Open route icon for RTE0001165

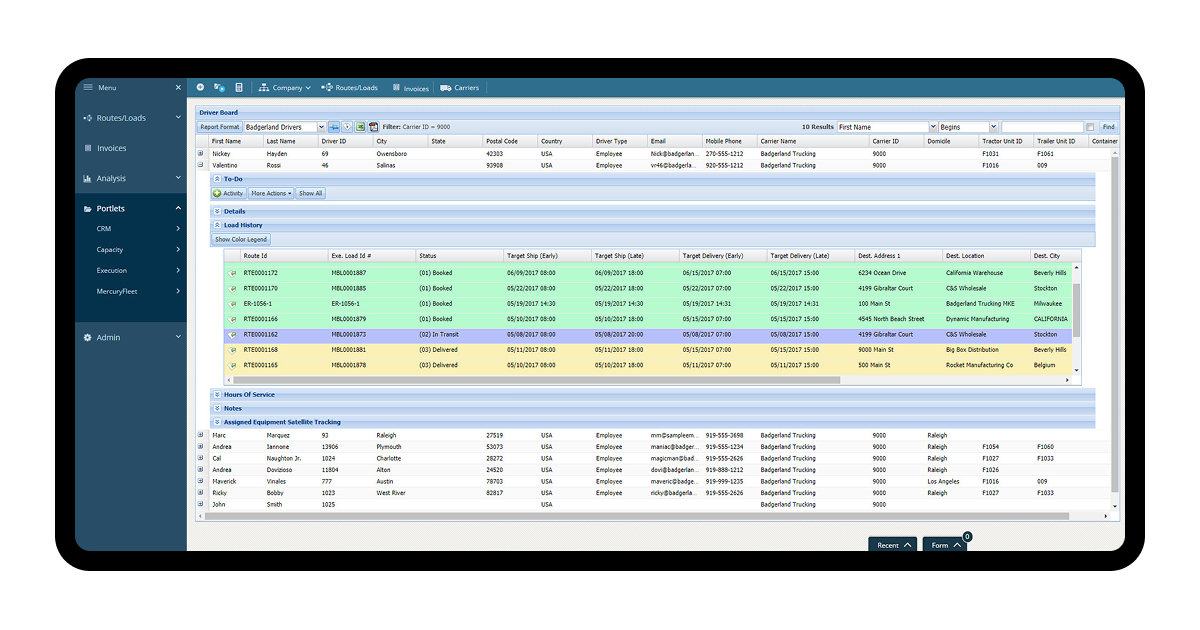[233, 365]
